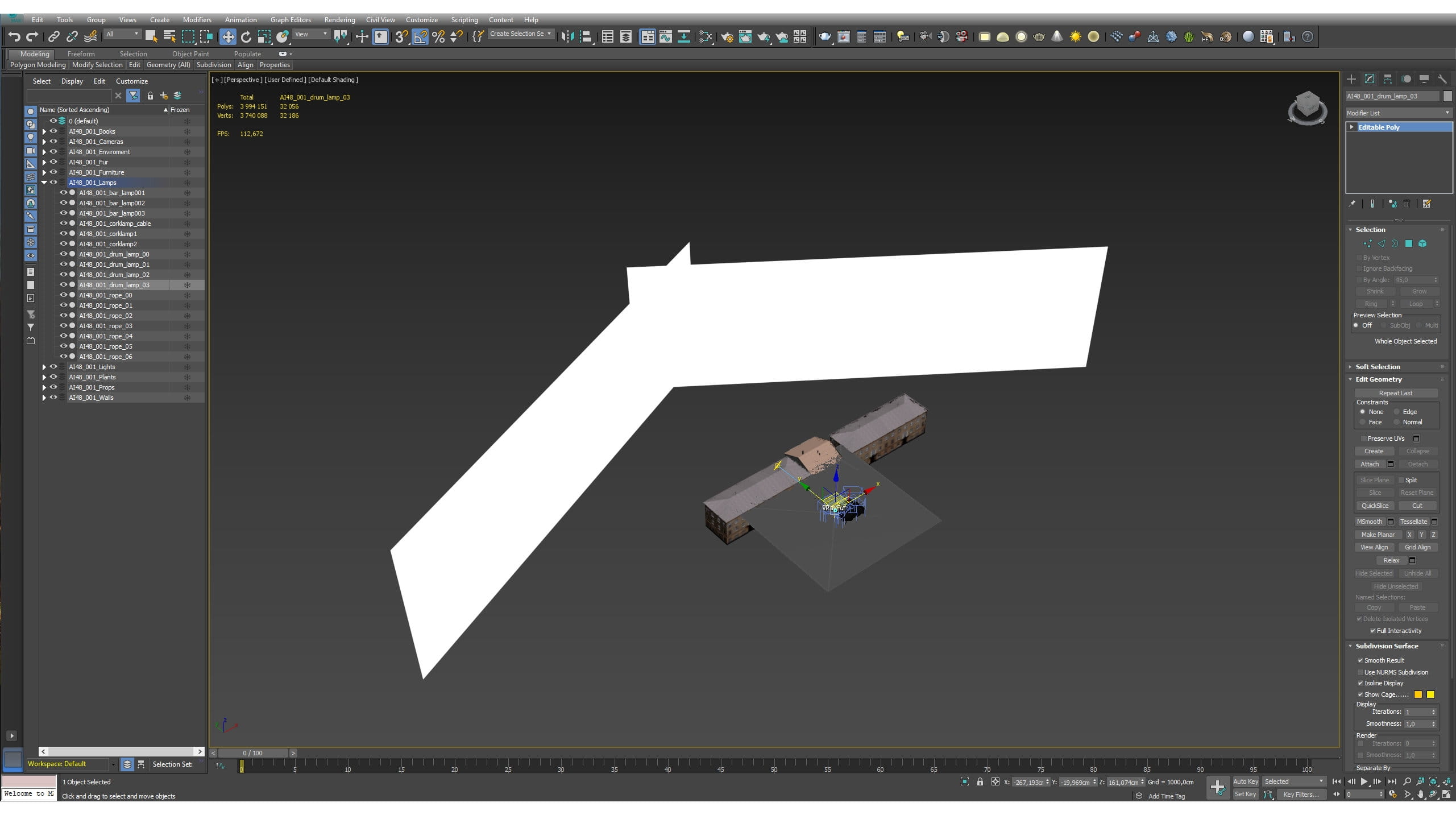Select the Move transform tool
Image resolution: width=1456 pixels, height=819 pixels.
pyautogui.click(x=227, y=37)
